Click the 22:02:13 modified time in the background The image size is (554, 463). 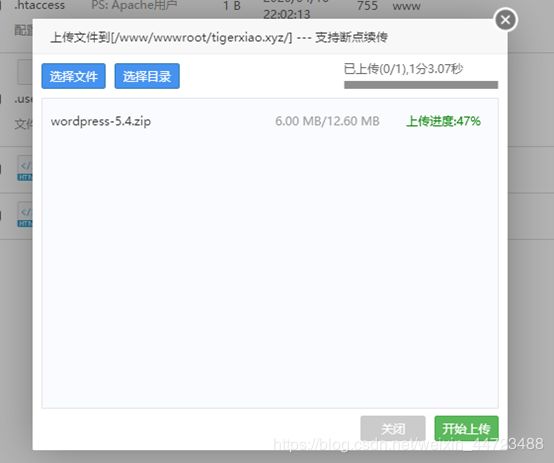tap(287, 14)
